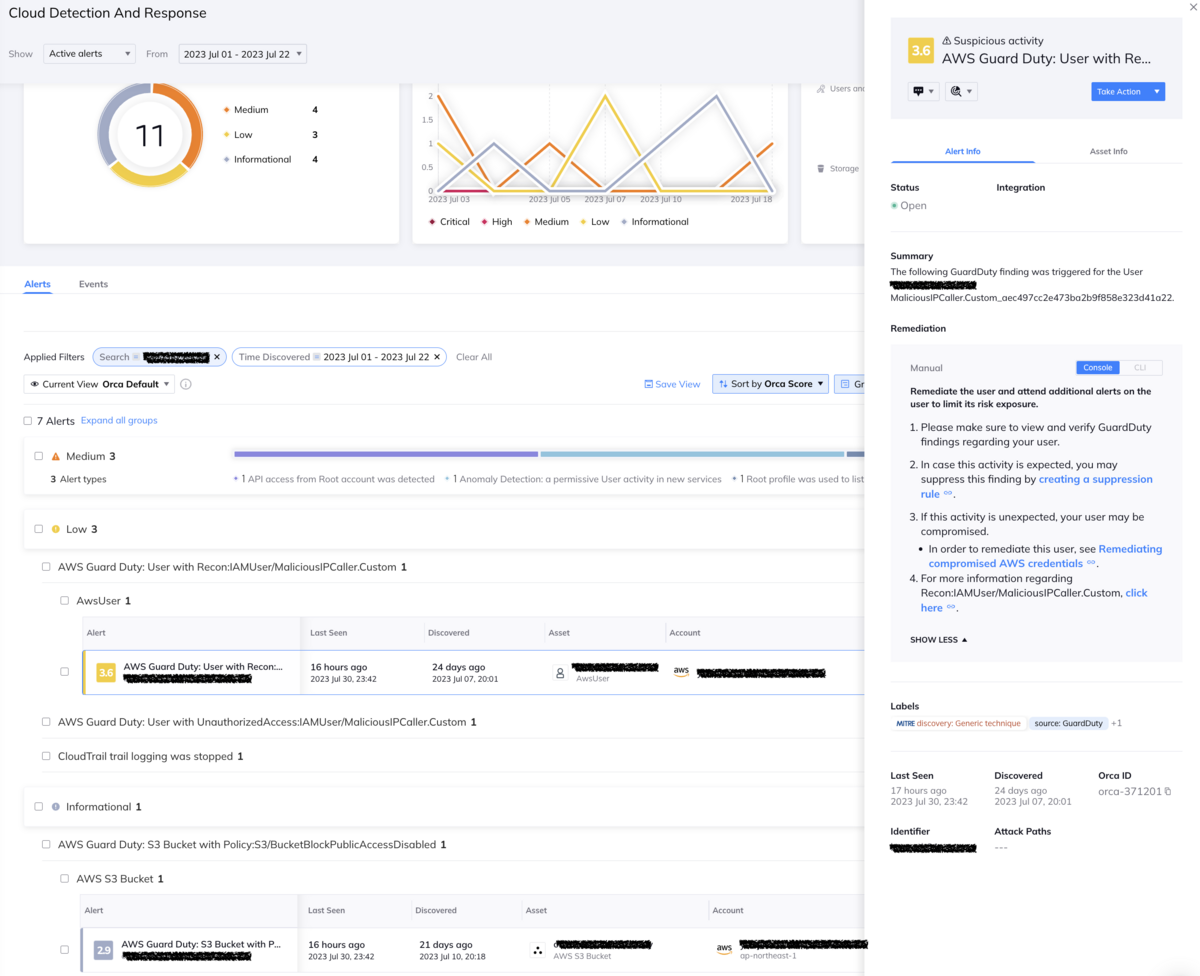Click the Critical legend marker in chart
Image resolution: width=1200 pixels, height=976 pixels.
point(432,222)
